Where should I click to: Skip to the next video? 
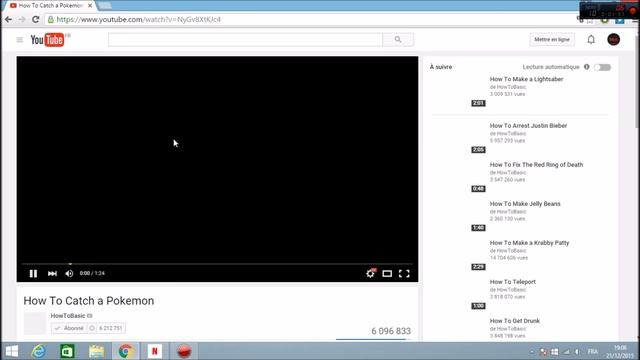[x=52, y=273]
